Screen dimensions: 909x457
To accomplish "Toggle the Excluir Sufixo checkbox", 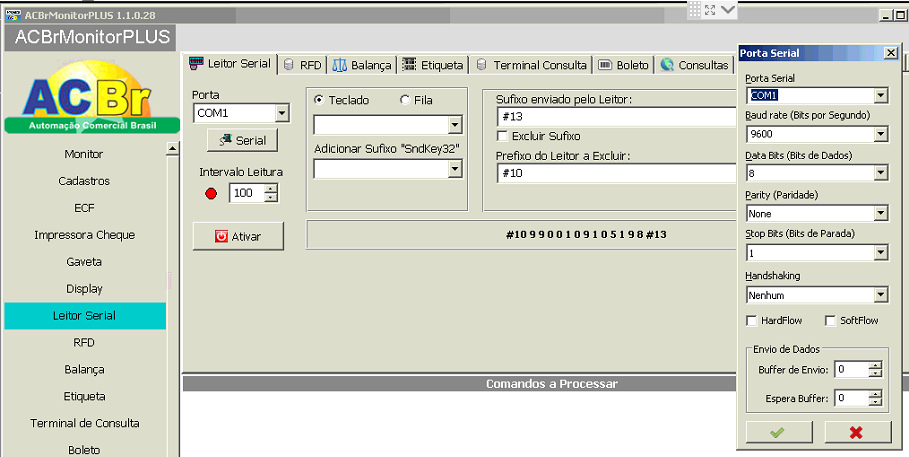I will point(502,136).
